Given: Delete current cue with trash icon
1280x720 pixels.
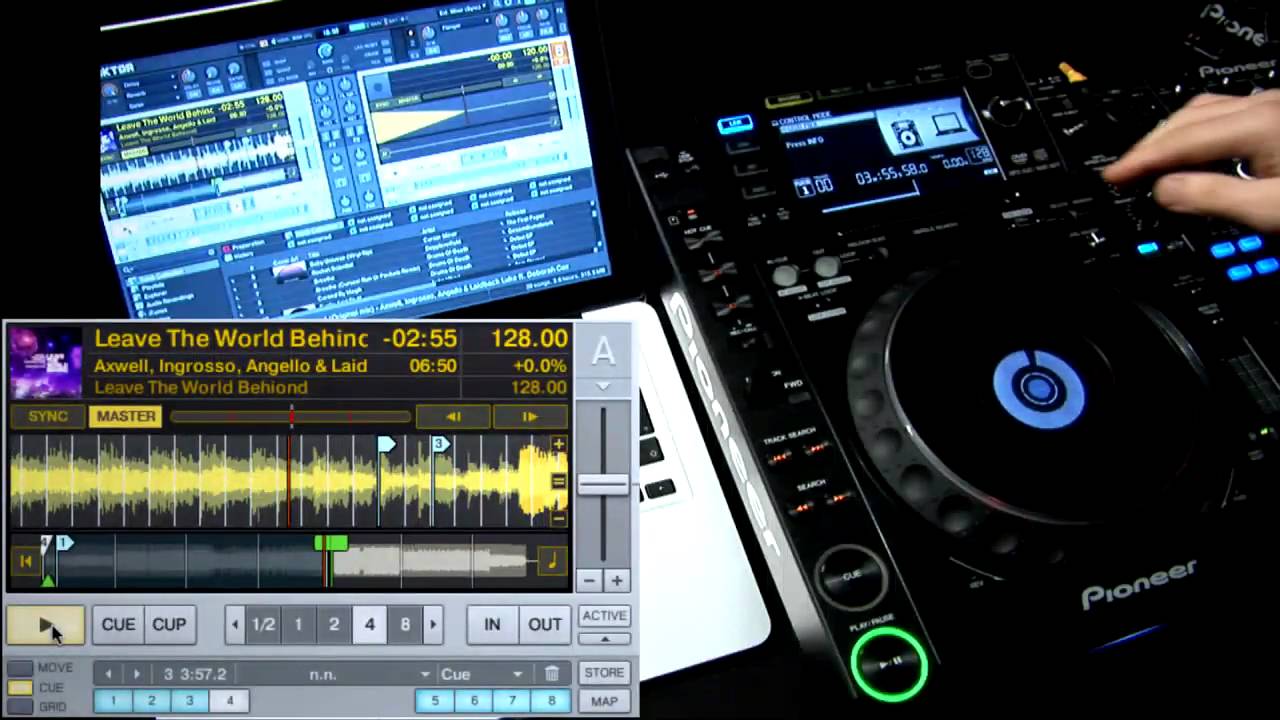Looking at the screenshot, I should tap(552, 674).
